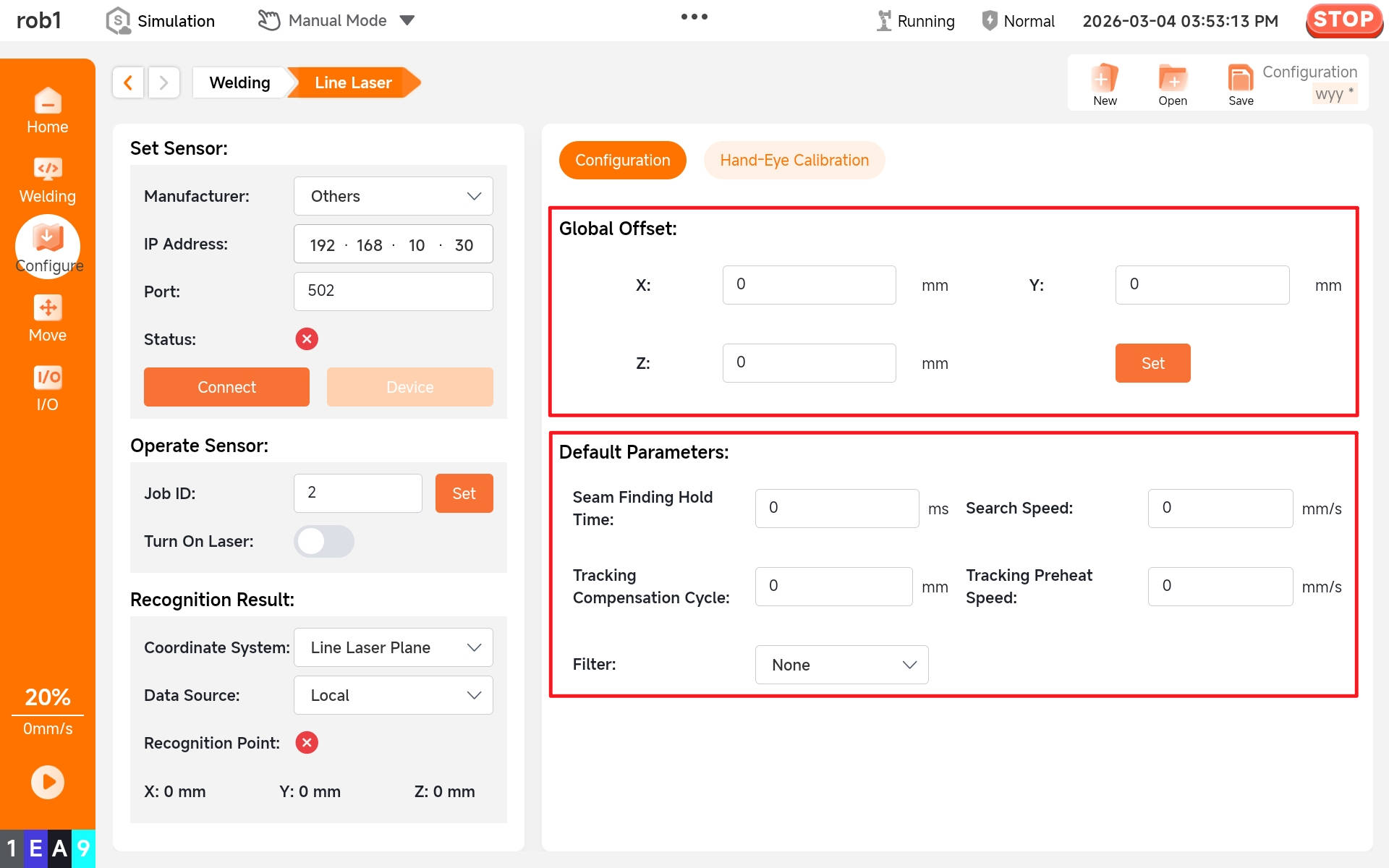Select the Welding breadcrumb tab
This screenshot has height=868, width=1389.
coord(239,82)
